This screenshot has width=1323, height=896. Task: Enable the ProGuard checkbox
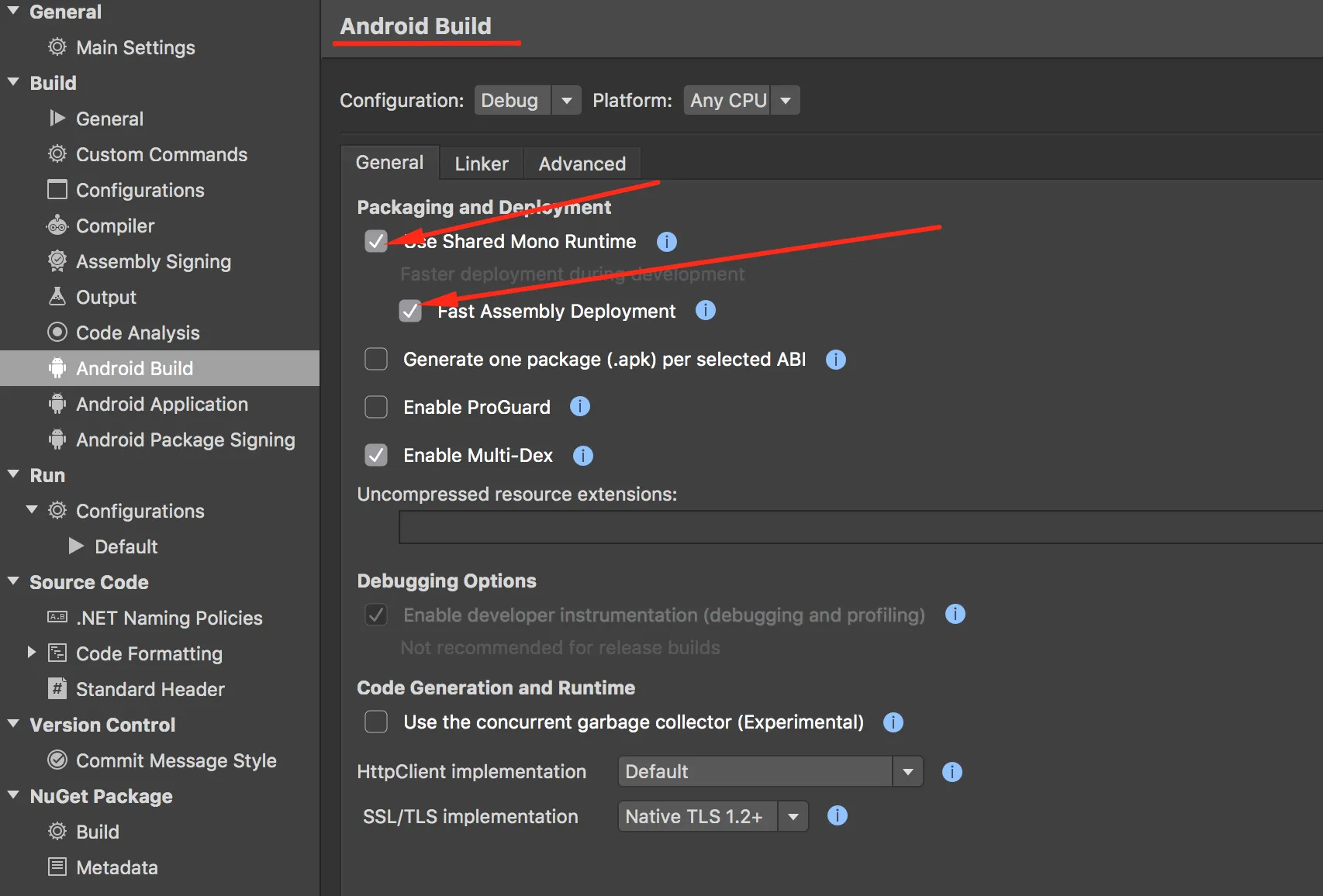[x=376, y=407]
